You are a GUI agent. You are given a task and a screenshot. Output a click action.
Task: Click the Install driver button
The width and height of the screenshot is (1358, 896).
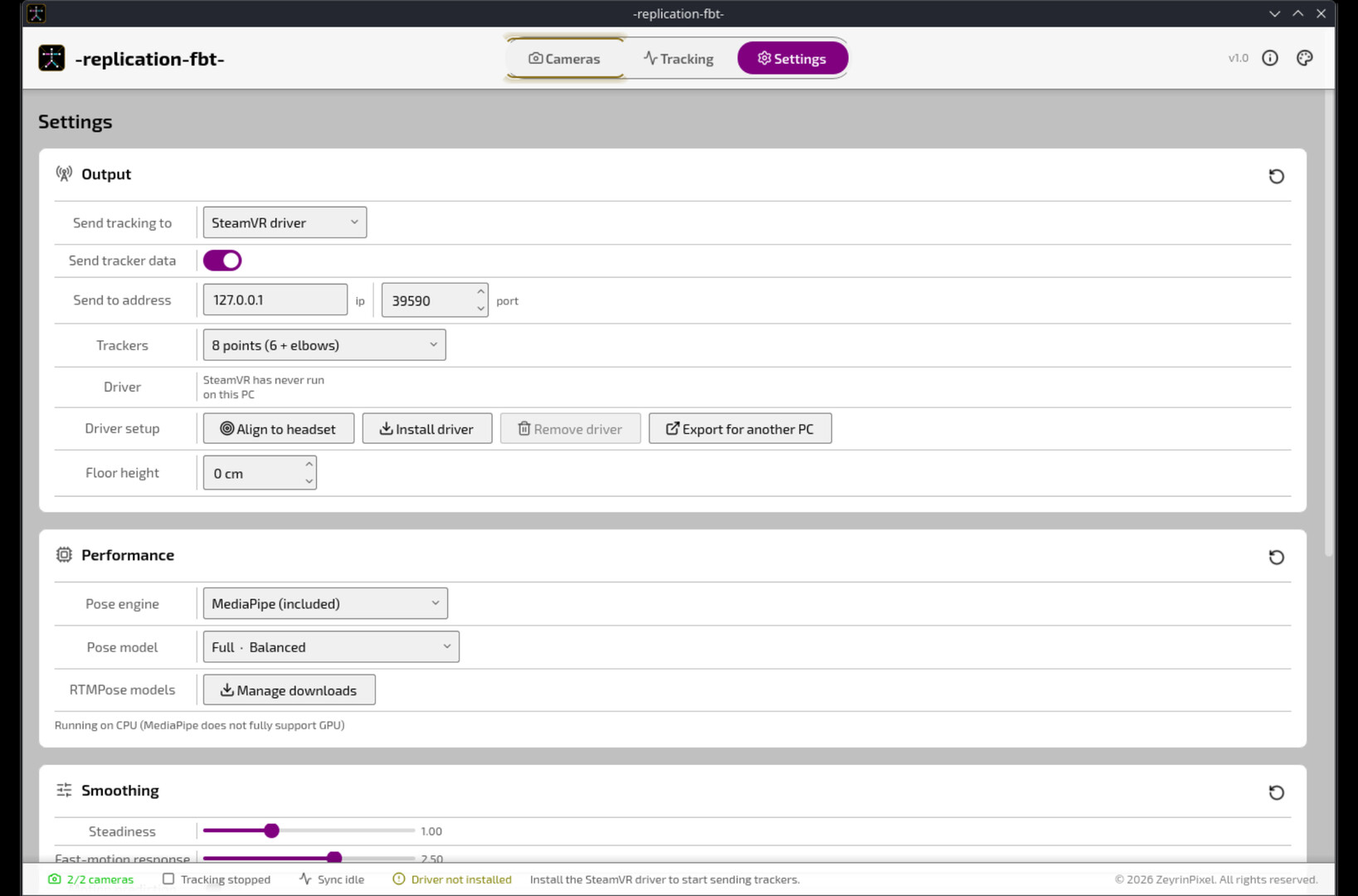pyautogui.click(x=427, y=429)
